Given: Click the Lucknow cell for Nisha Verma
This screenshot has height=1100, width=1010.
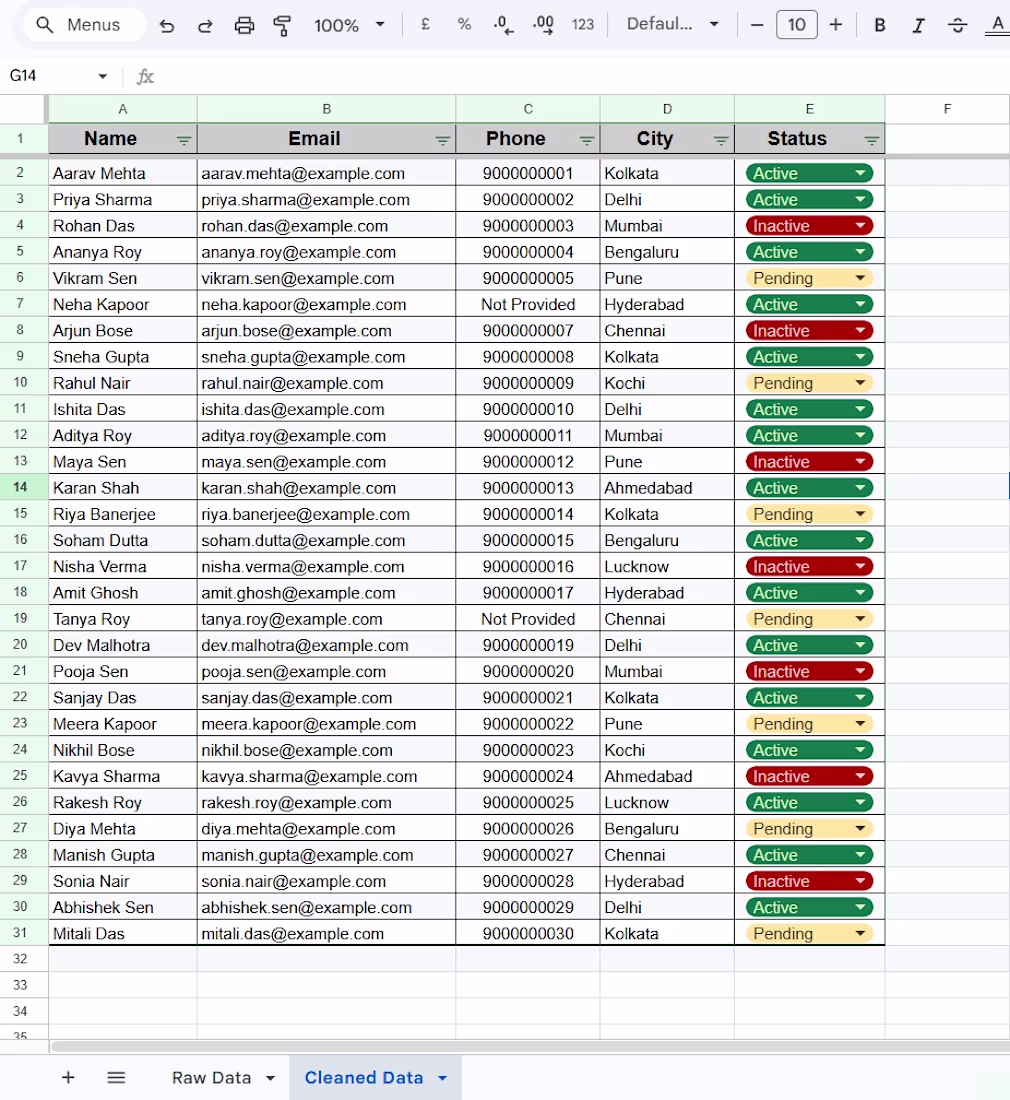Looking at the screenshot, I should tap(667, 566).
